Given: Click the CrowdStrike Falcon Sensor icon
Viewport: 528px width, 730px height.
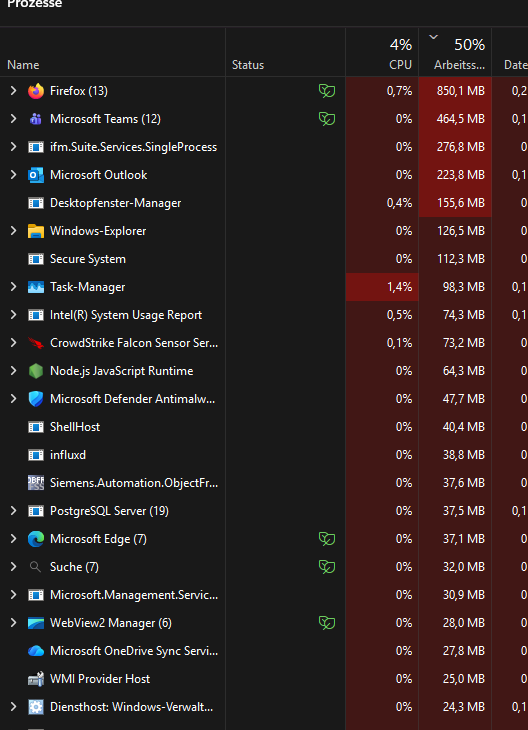Looking at the screenshot, I should click(36, 343).
